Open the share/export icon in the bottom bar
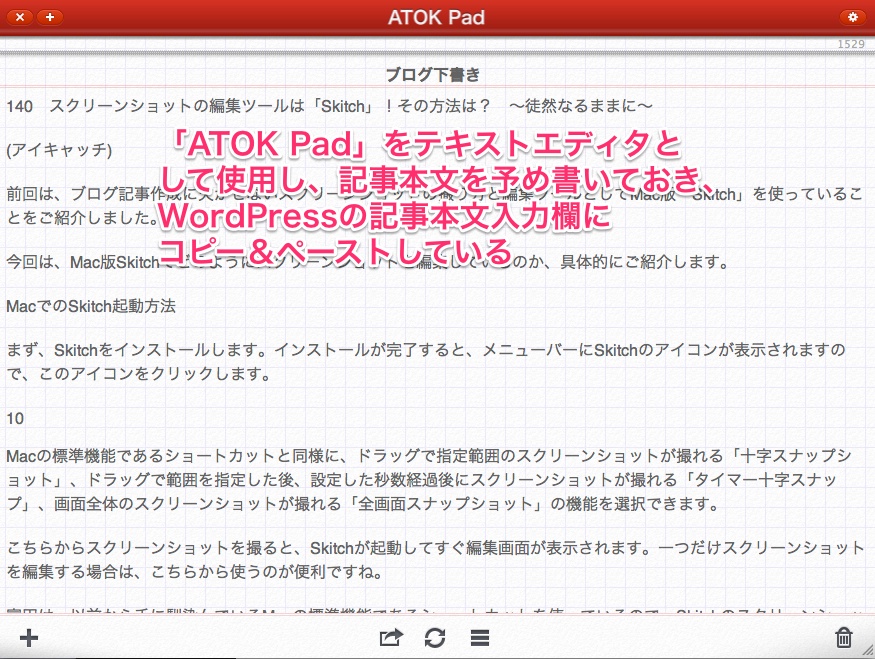 (391, 637)
